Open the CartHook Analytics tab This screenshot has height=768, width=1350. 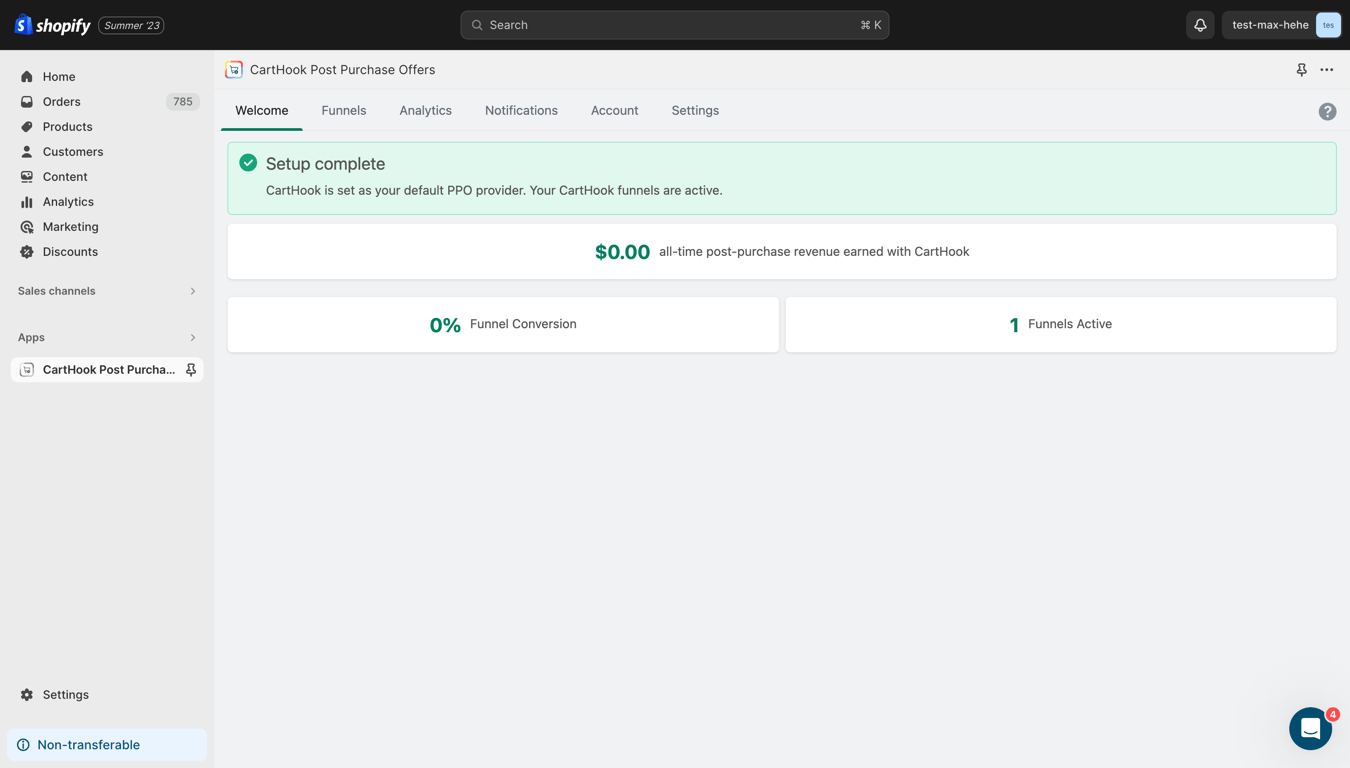tap(426, 111)
